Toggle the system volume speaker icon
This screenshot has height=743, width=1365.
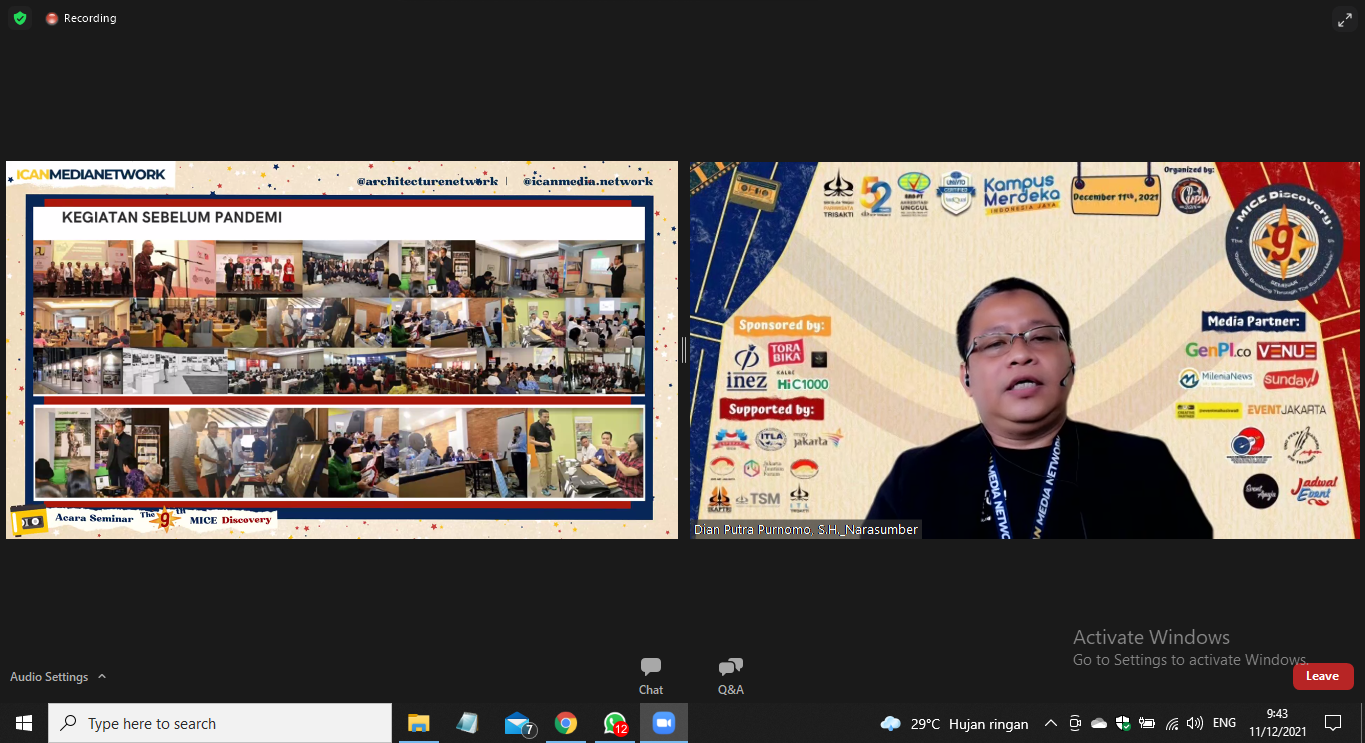coord(1194,723)
